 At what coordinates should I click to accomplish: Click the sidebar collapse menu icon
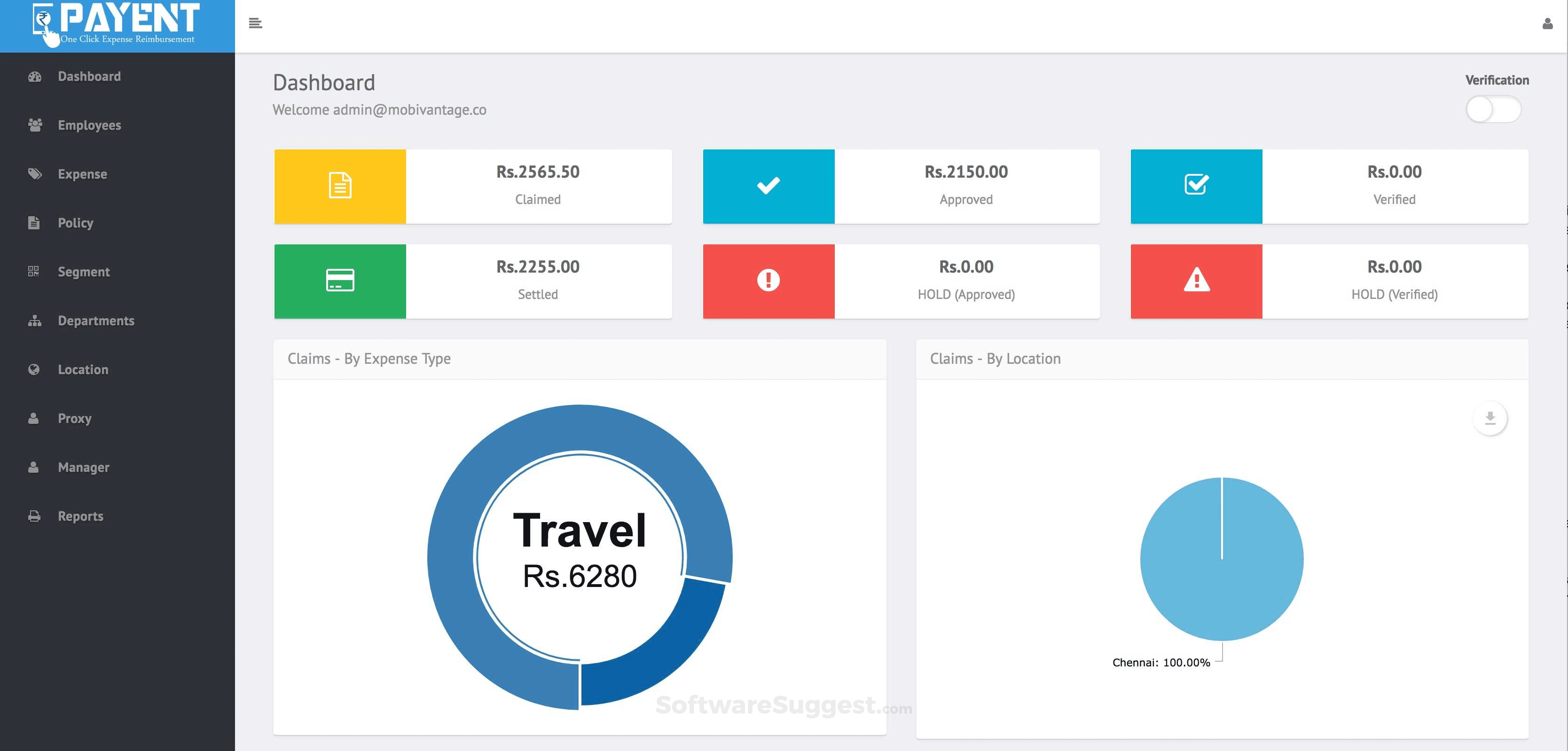256,23
